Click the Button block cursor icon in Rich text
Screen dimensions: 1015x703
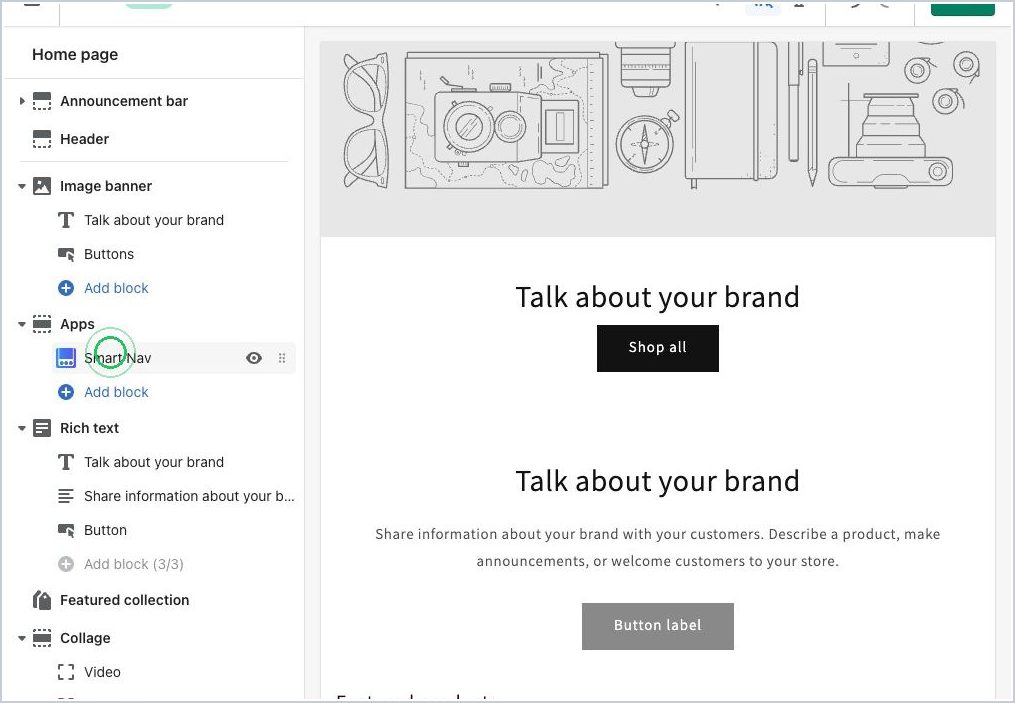pyautogui.click(x=66, y=531)
